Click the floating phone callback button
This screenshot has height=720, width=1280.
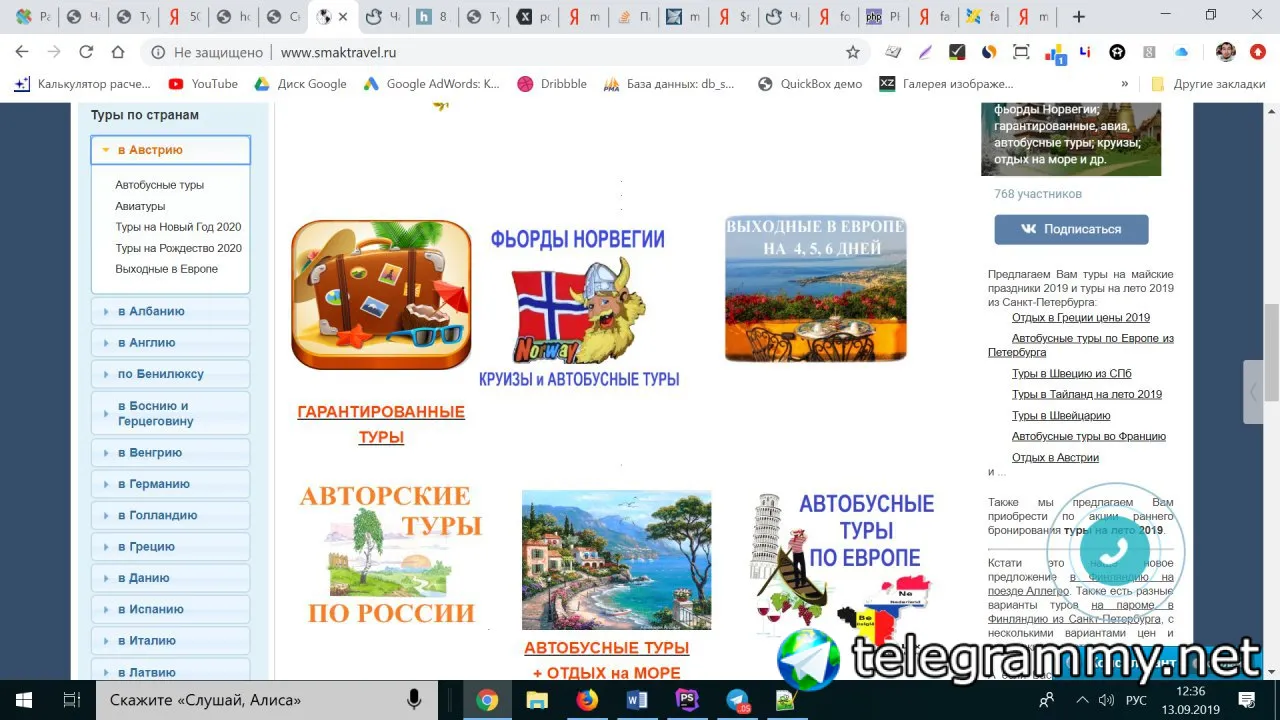point(1116,551)
